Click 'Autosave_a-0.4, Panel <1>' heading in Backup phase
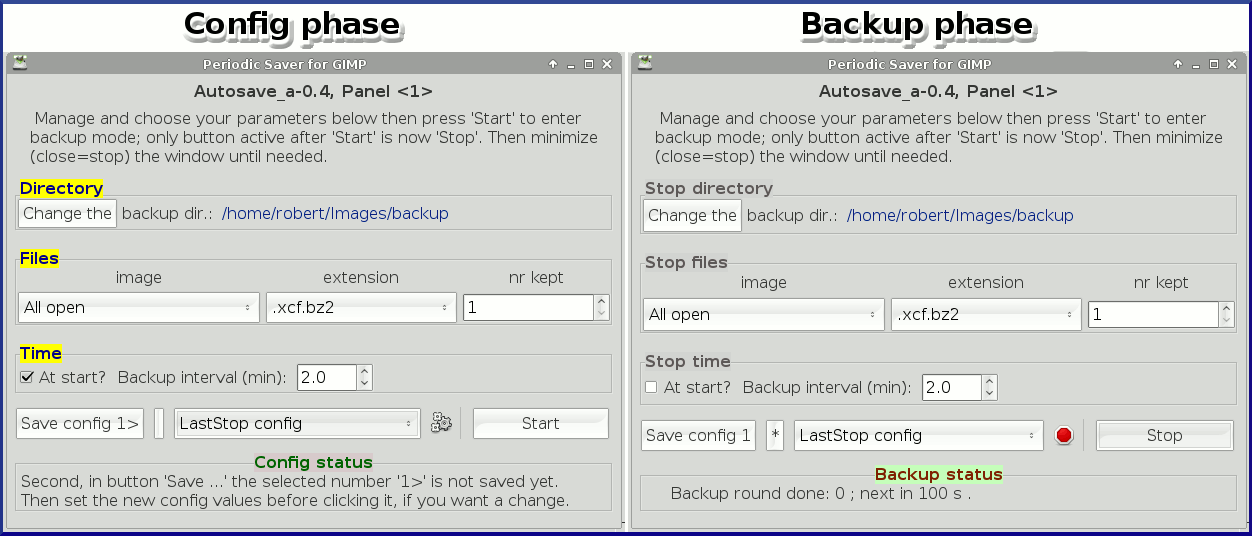The image size is (1252, 536). pos(938,91)
